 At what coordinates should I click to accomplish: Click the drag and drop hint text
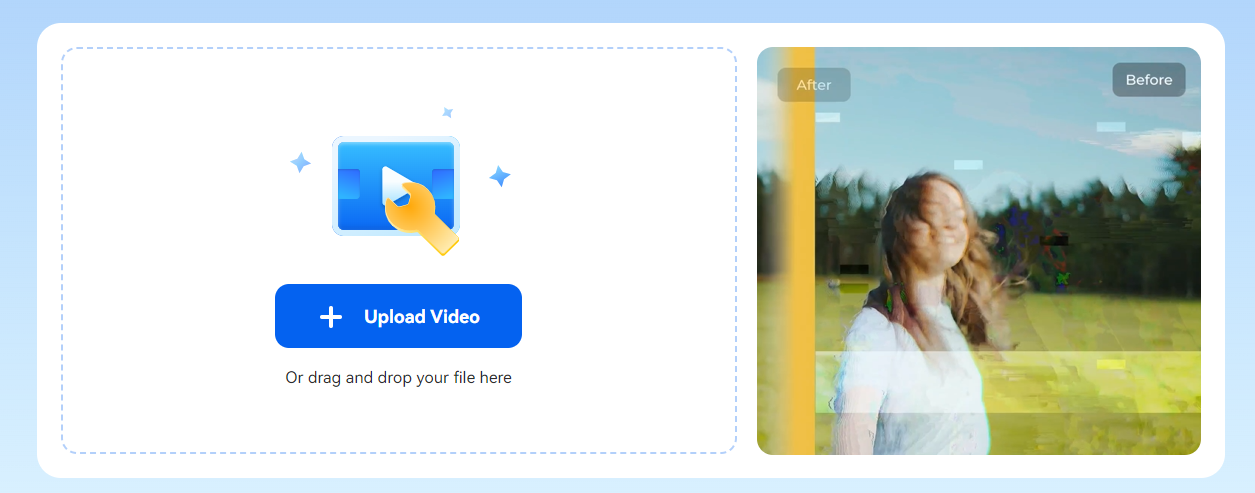point(398,378)
